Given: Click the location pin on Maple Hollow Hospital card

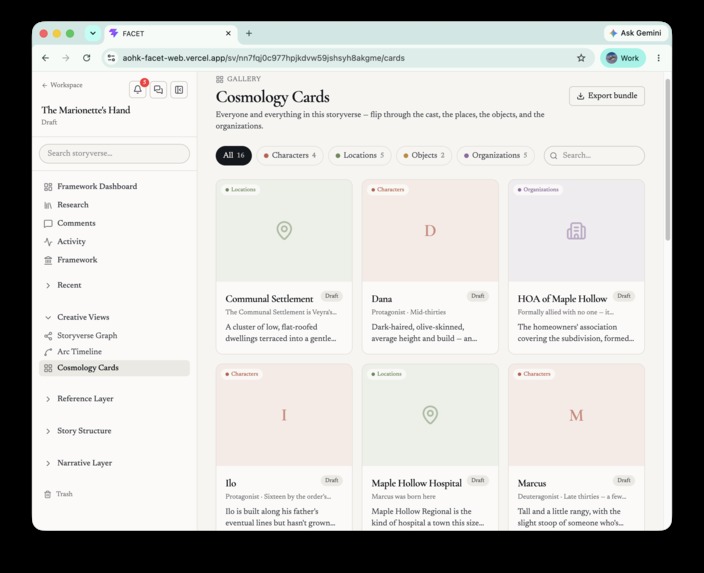Looking at the screenshot, I should click(x=430, y=415).
